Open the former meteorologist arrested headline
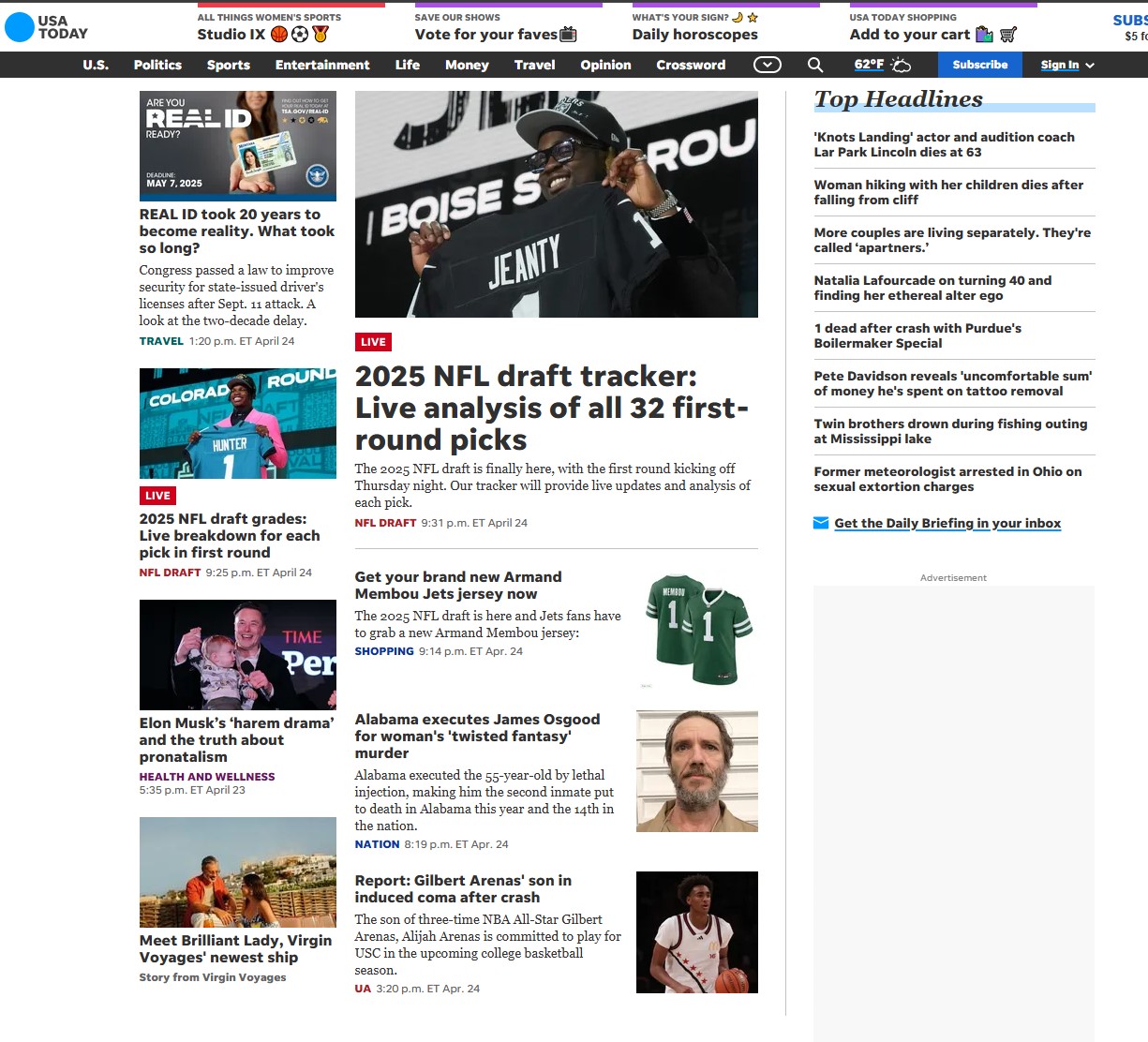Image resolution: width=1148 pixels, height=1042 pixels. pyautogui.click(x=947, y=479)
